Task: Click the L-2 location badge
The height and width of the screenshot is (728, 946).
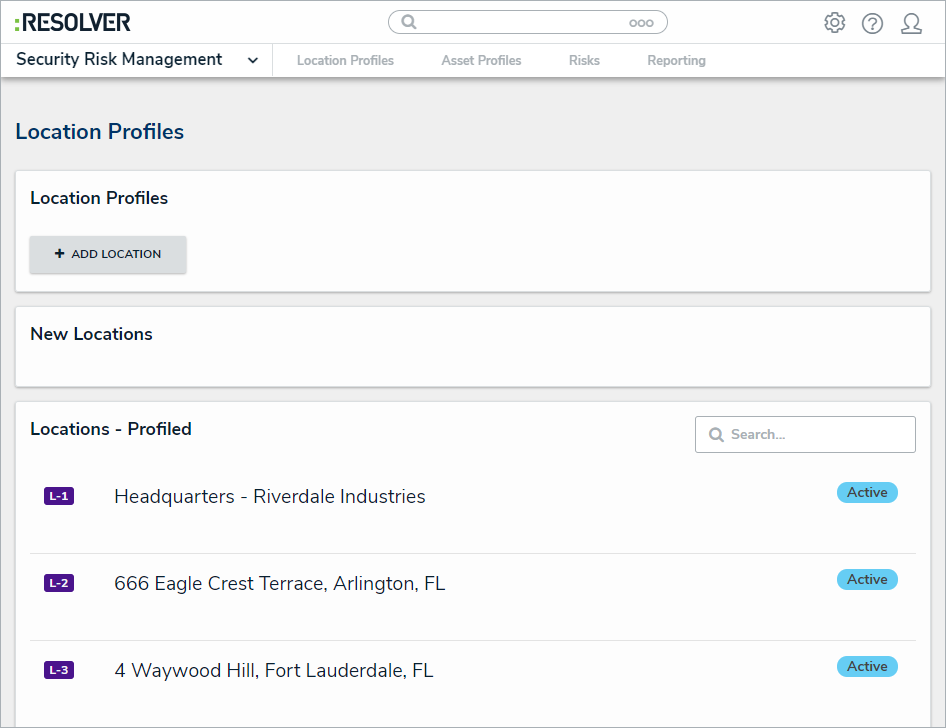Action: point(59,583)
